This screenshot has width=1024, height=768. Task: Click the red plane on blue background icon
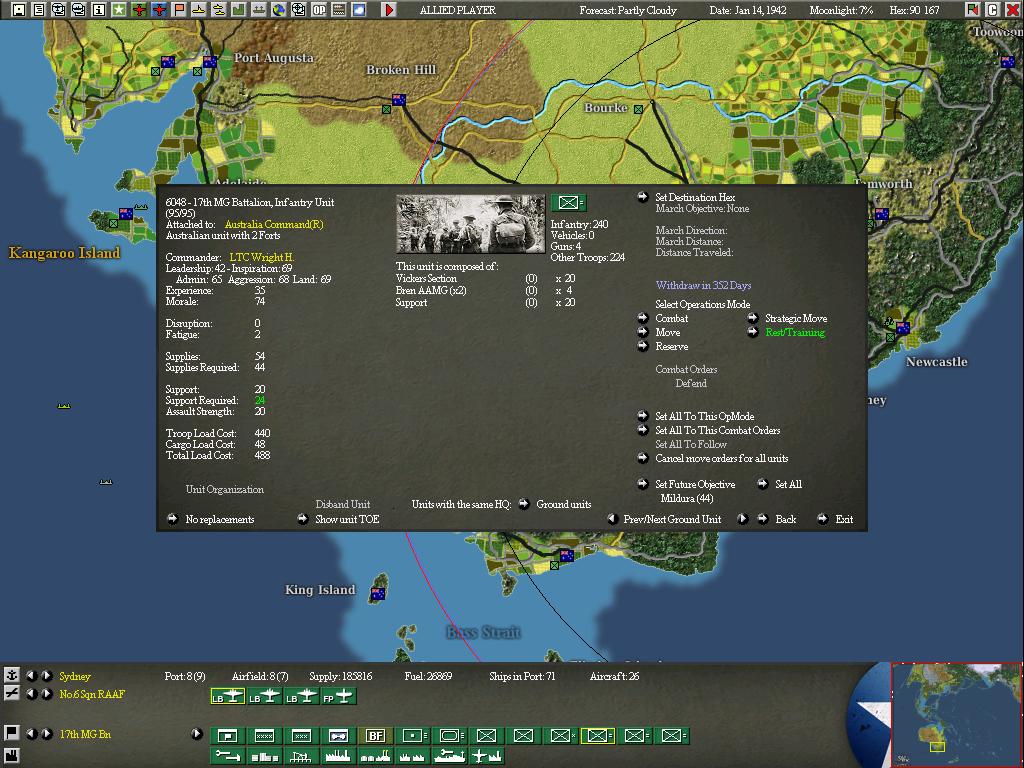159,9
